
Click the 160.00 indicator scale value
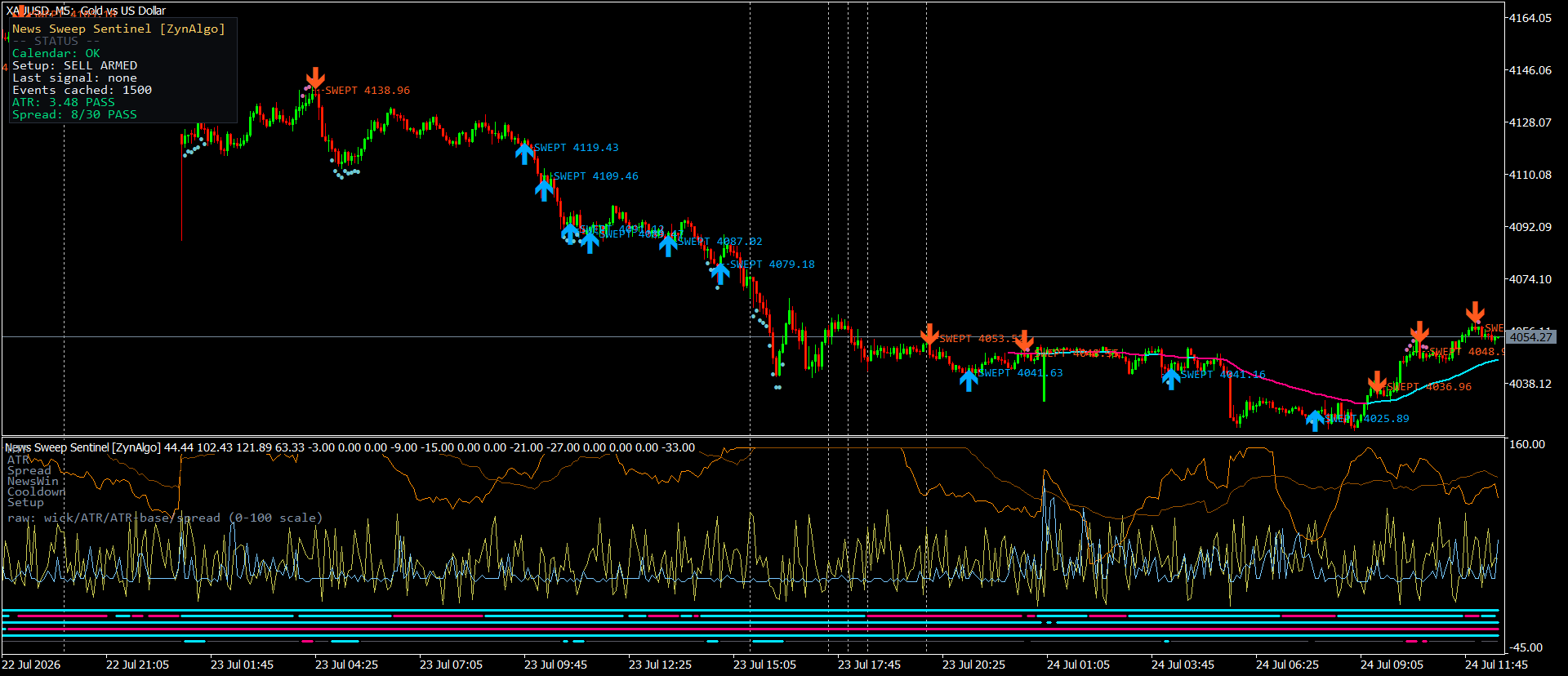(x=1527, y=444)
